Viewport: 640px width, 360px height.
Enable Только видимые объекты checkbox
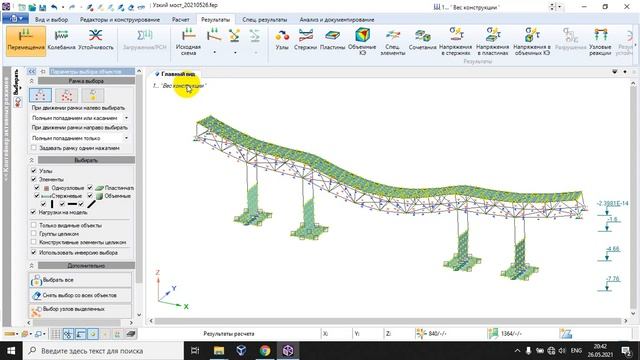point(34,225)
